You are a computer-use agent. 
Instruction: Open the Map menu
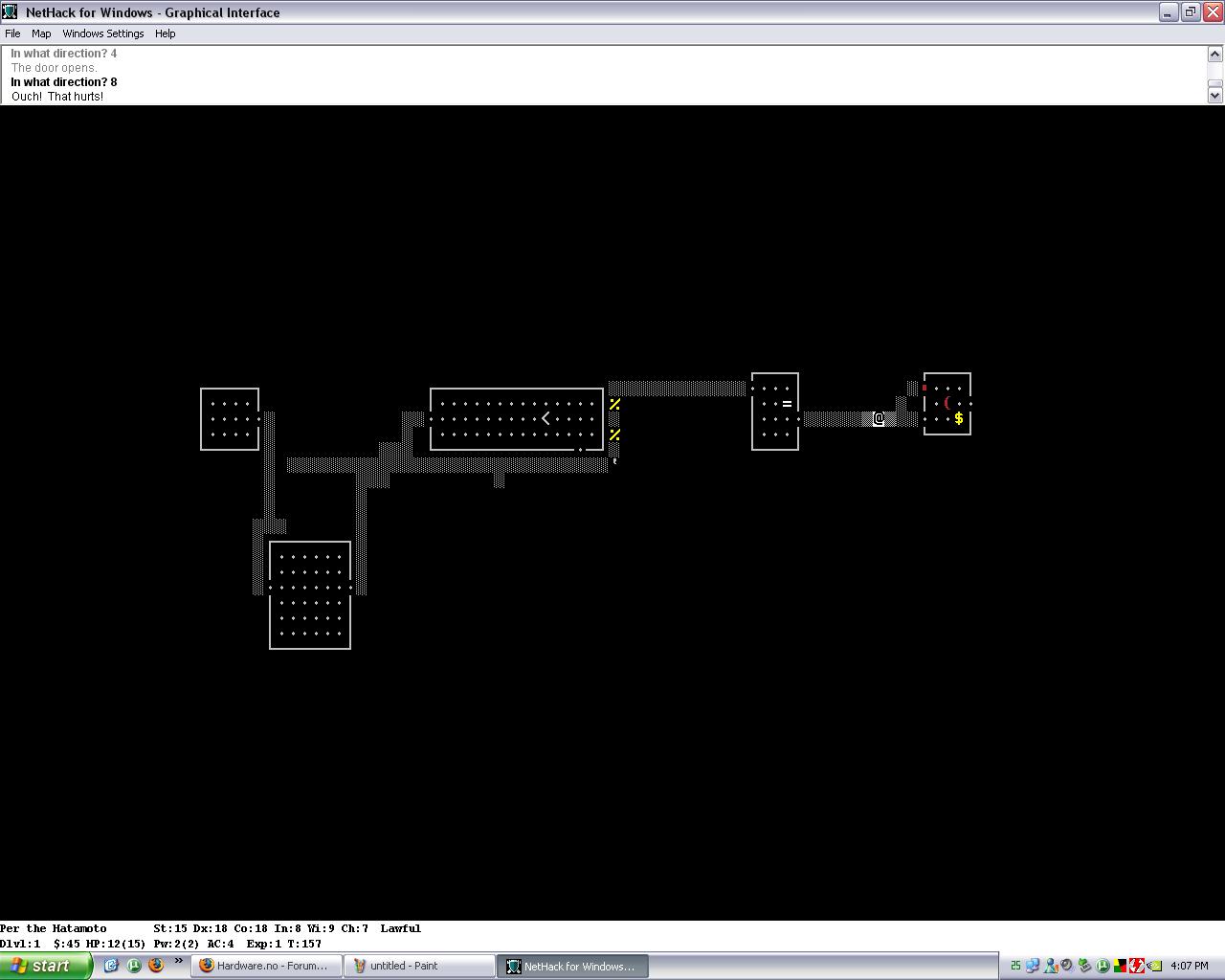41,33
